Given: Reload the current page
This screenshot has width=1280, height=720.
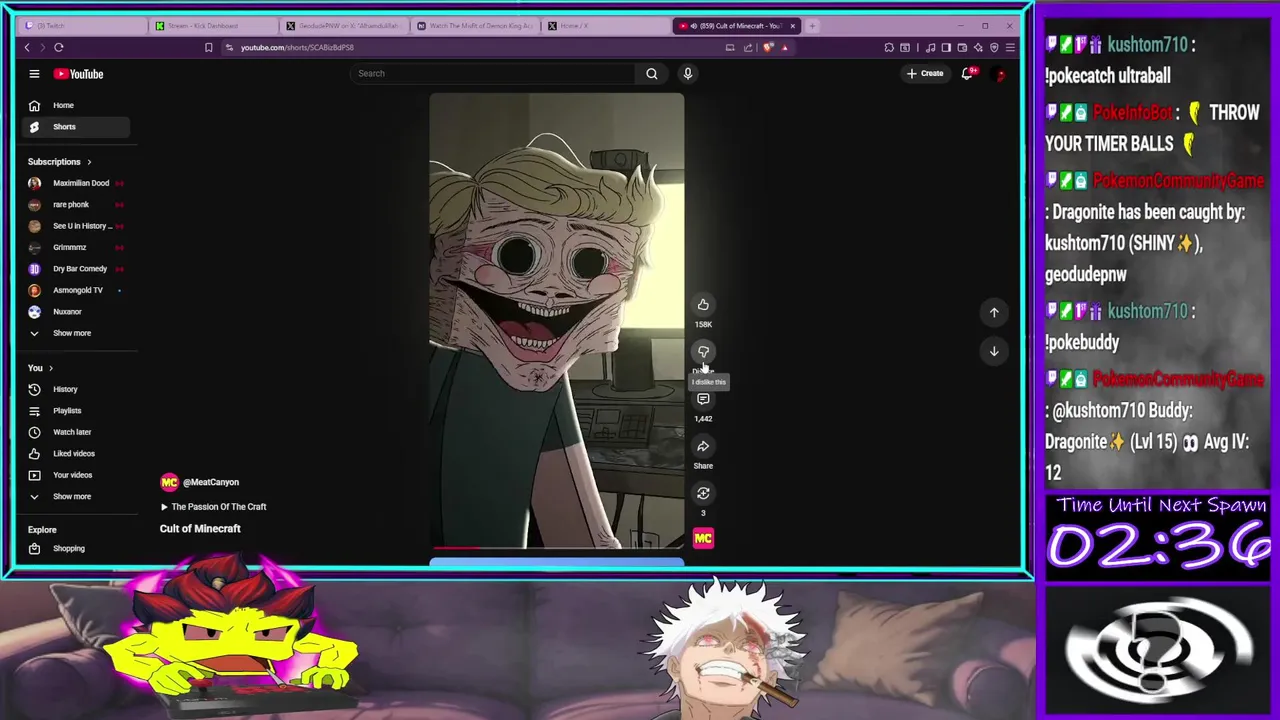Looking at the screenshot, I should point(59,47).
